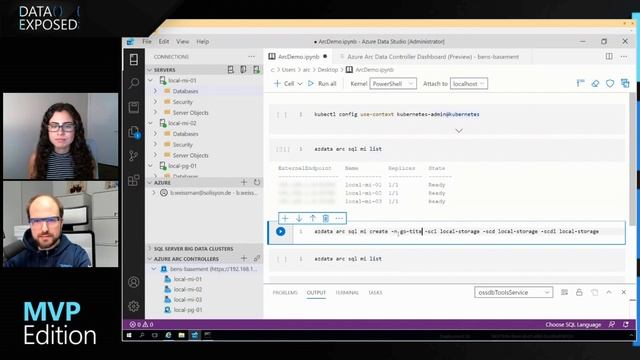Clear the output panel log

pyautogui.click(x=564, y=292)
